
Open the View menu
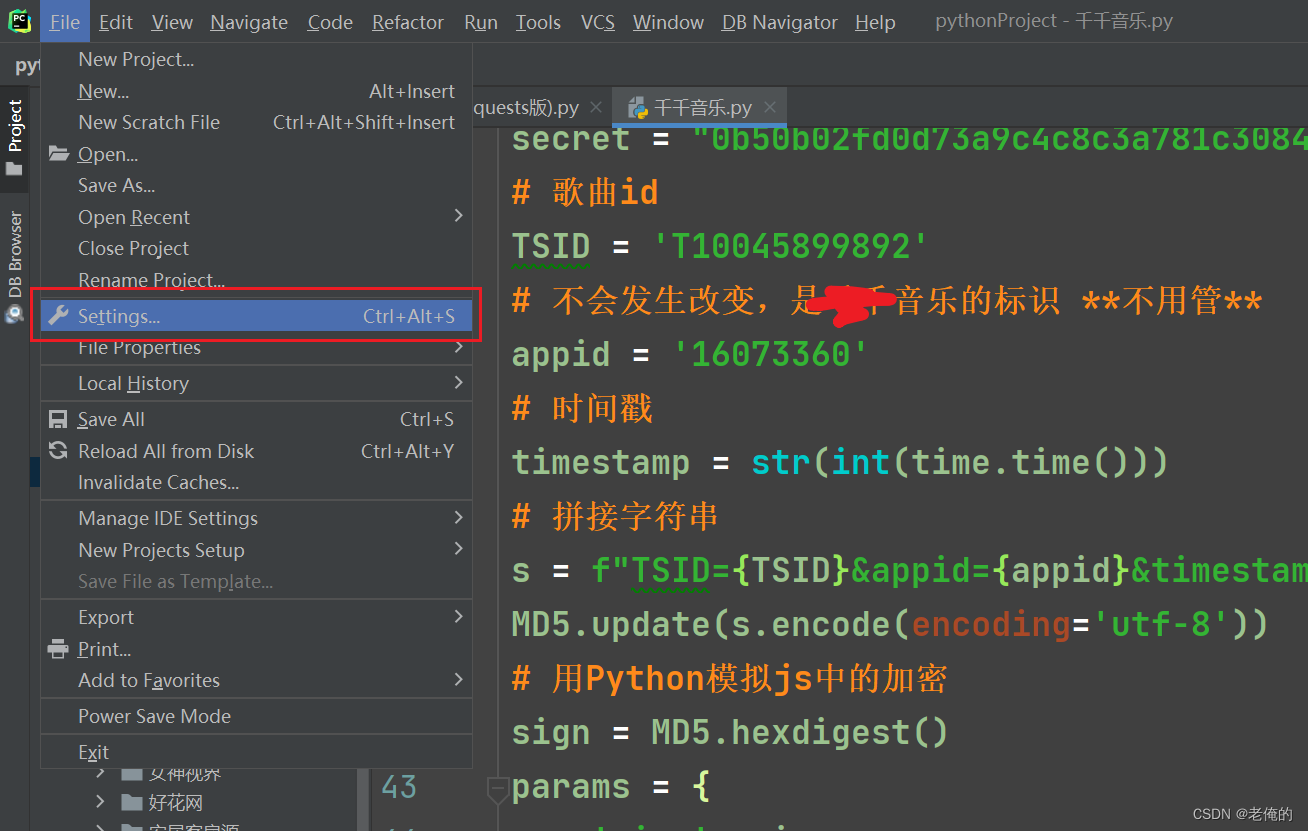(x=172, y=22)
